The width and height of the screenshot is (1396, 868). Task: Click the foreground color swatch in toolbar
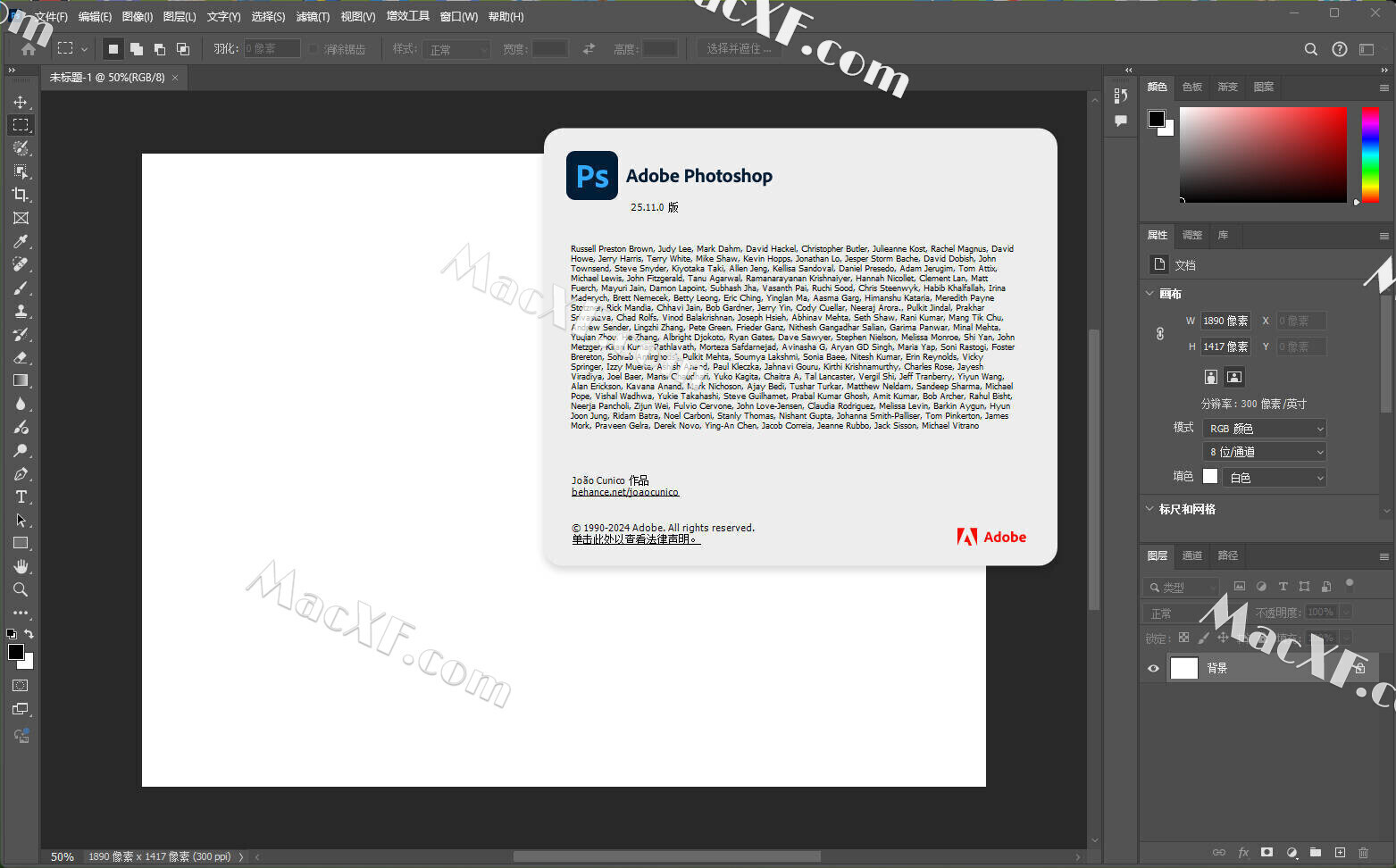click(x=16, y=652)
